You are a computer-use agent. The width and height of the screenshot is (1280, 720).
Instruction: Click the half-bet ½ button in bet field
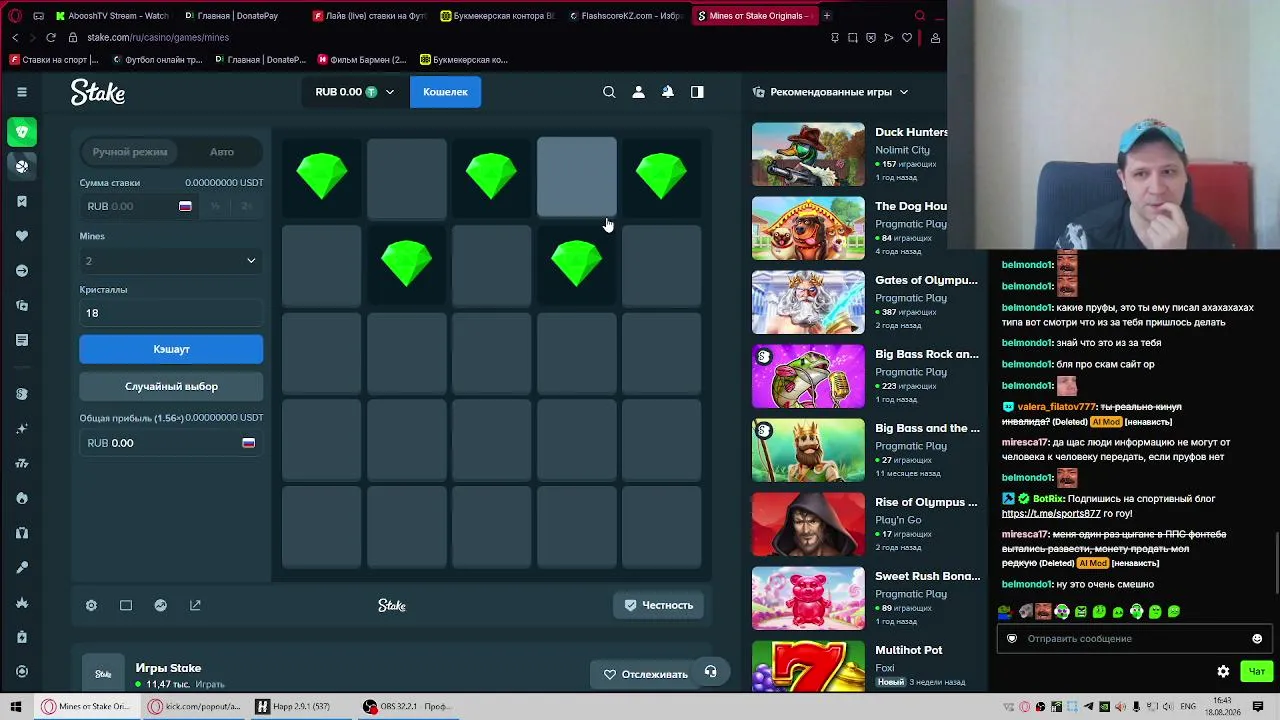216,206
